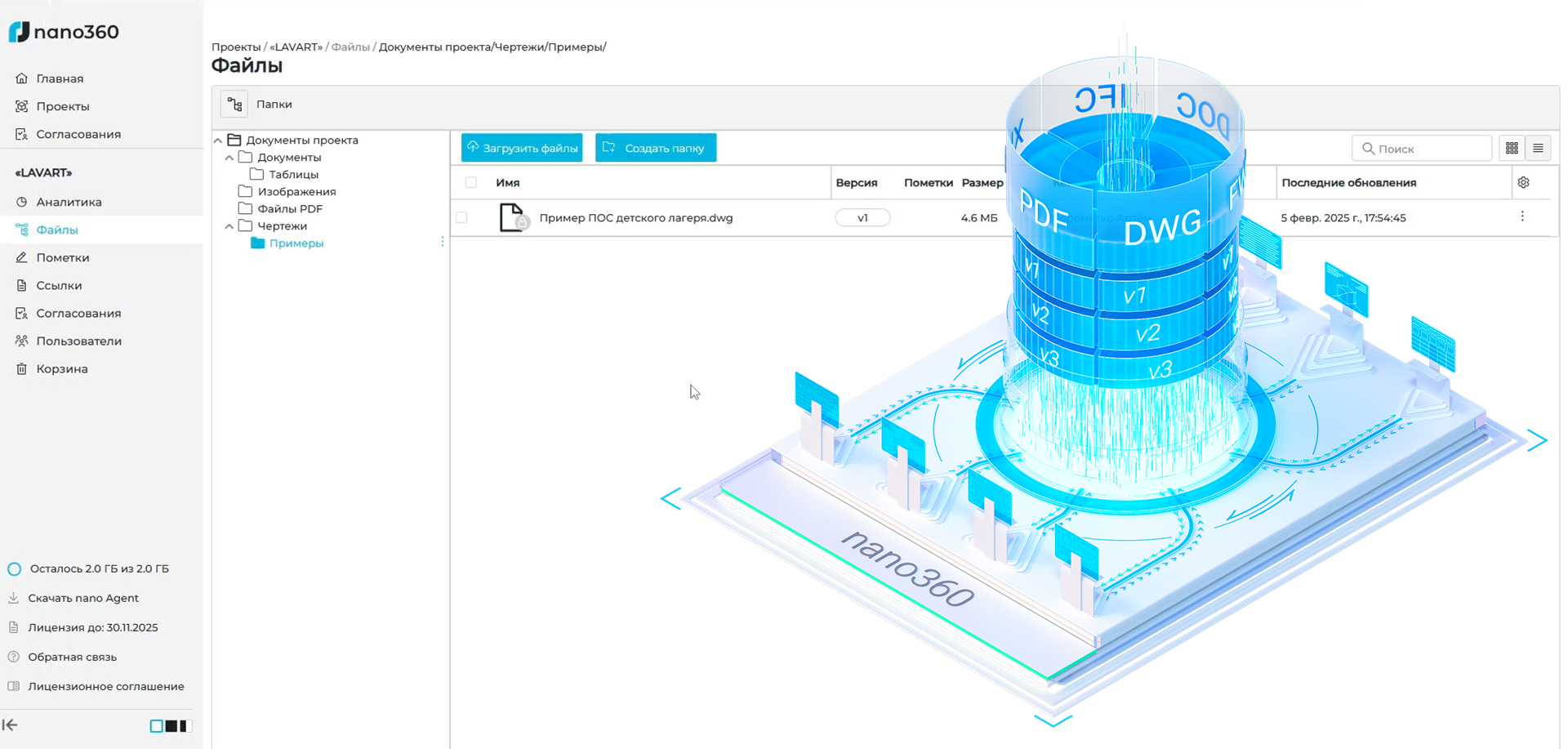Click the Корзина trash icon

22,368
